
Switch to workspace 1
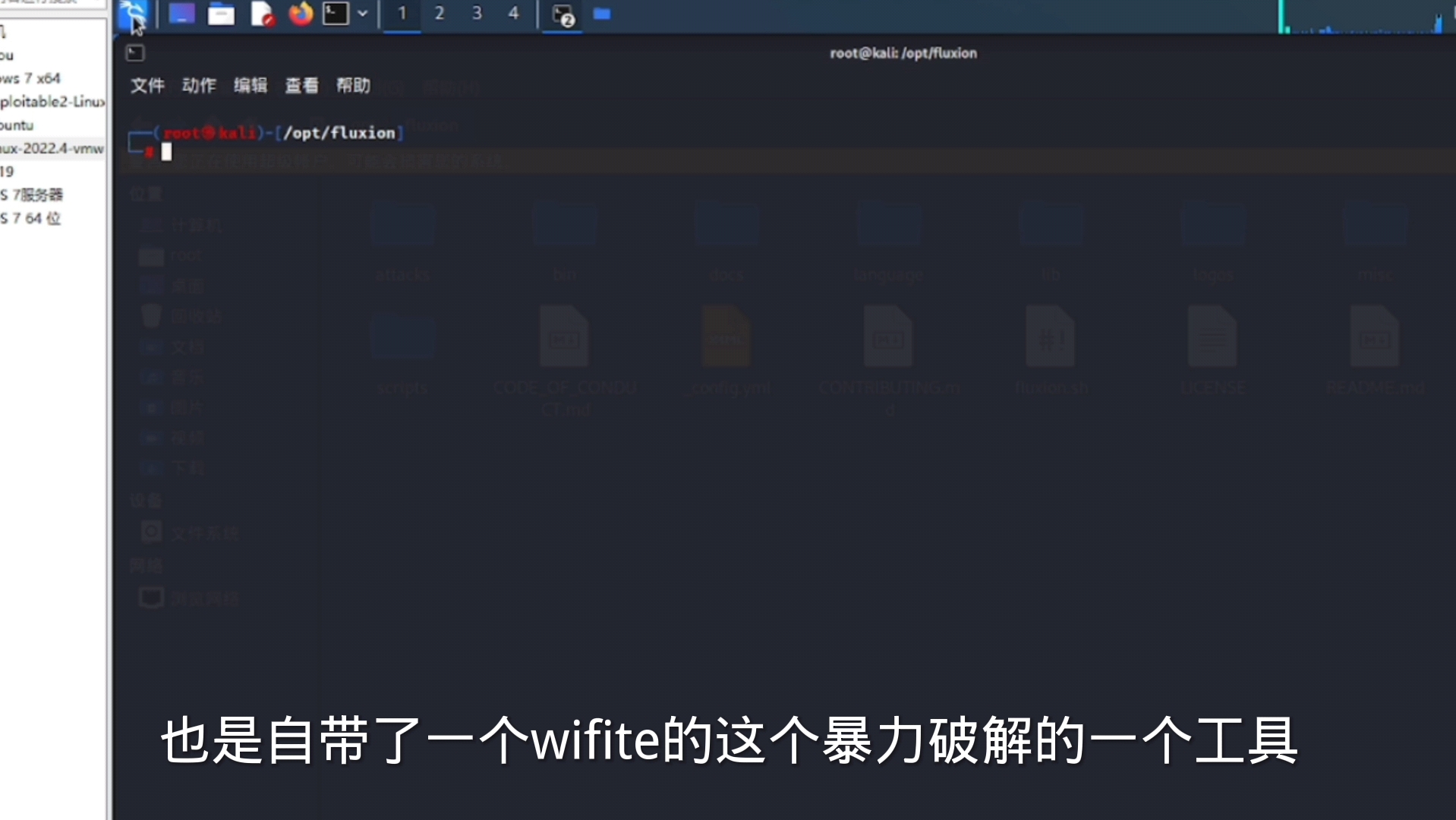(x=402, y=14)
